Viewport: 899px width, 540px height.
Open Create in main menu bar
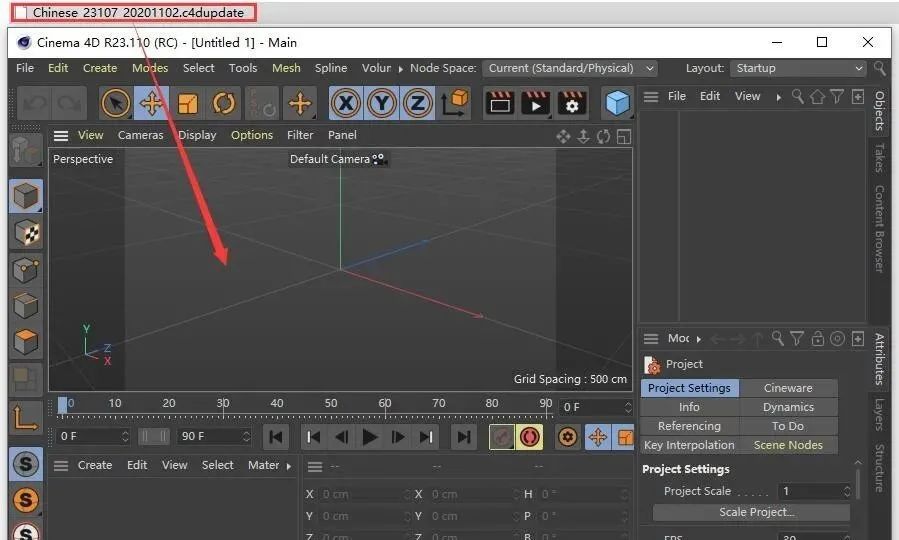(100, 68)
